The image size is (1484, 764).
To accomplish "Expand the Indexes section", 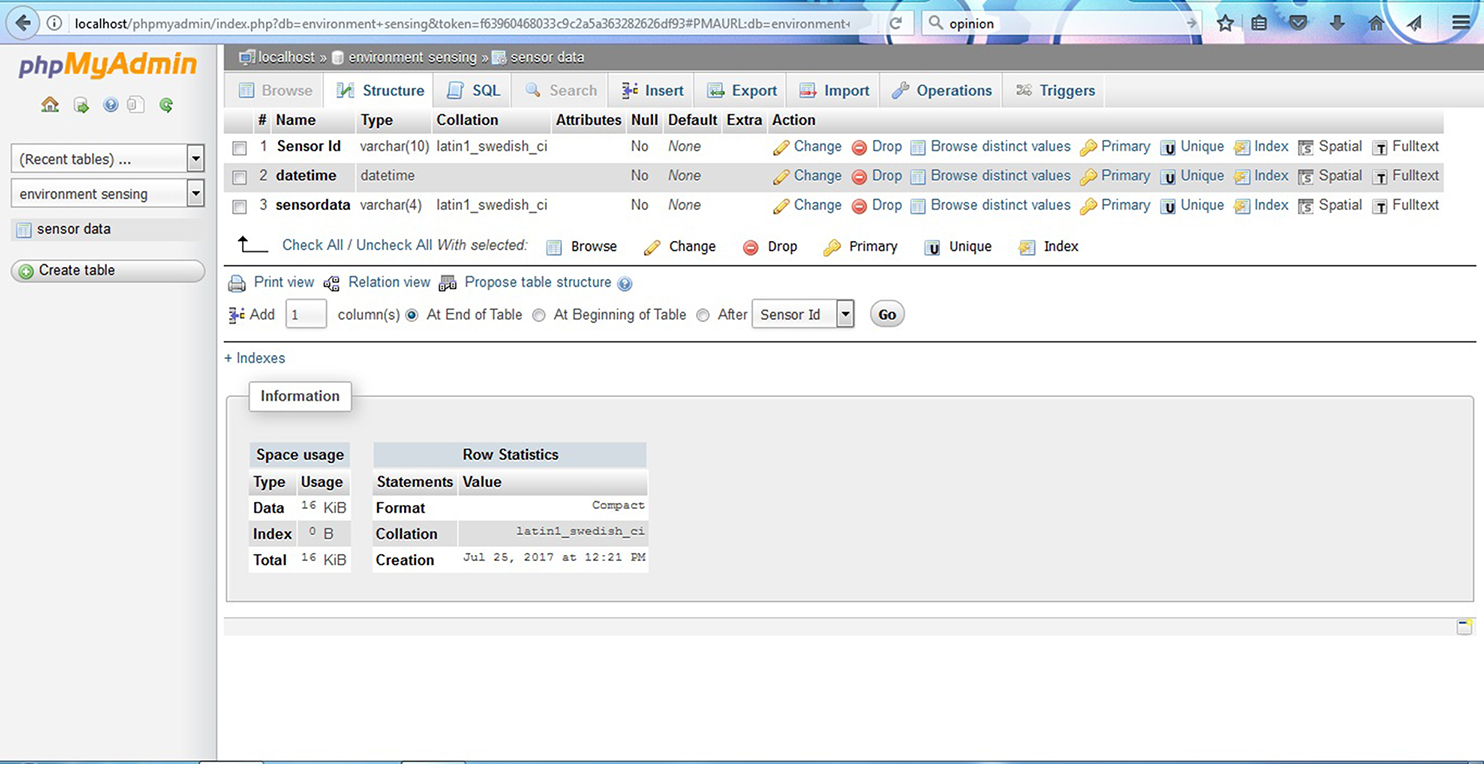I will pos(255,358).
